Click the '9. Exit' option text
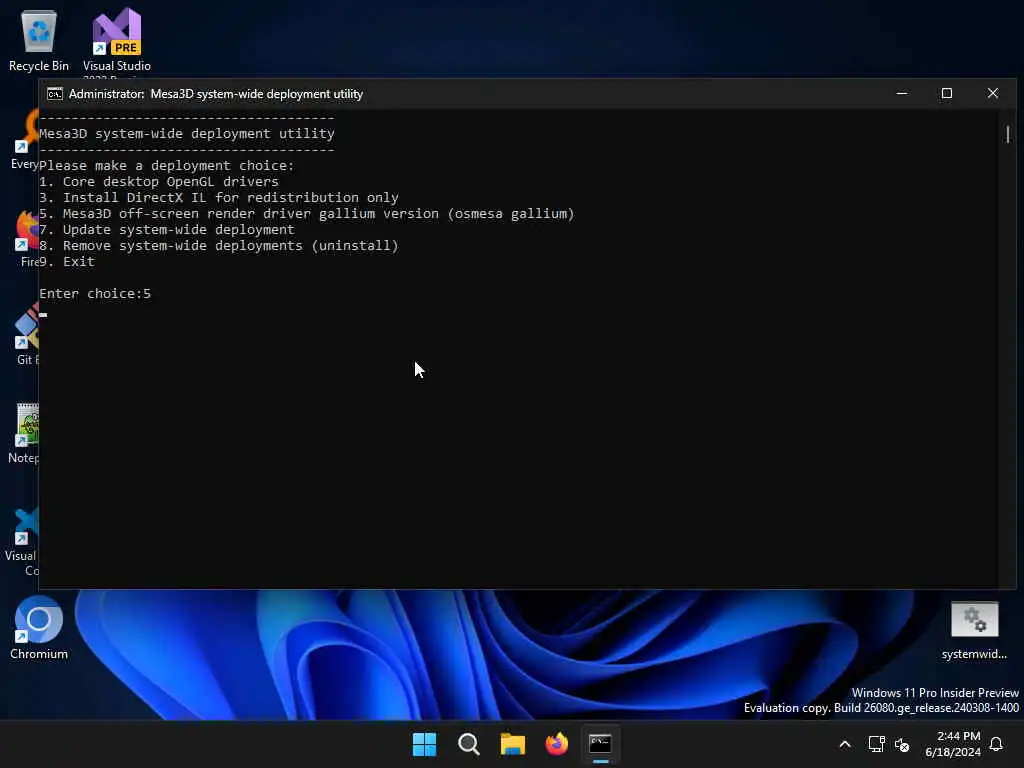The width and height of the screenshot is (1024, 768). point(67,261)
